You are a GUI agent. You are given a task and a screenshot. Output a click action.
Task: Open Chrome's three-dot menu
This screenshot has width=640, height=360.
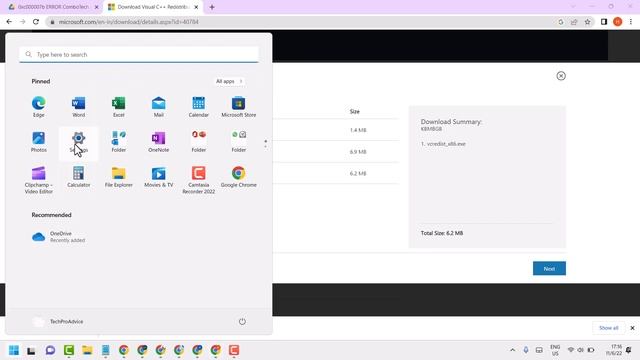coord(631,22)
